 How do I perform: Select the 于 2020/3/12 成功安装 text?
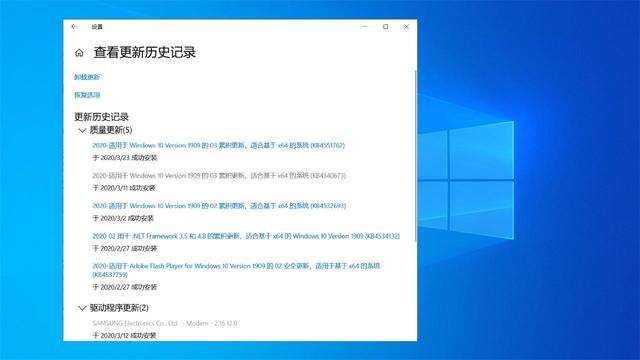click(x=124, y=335)
